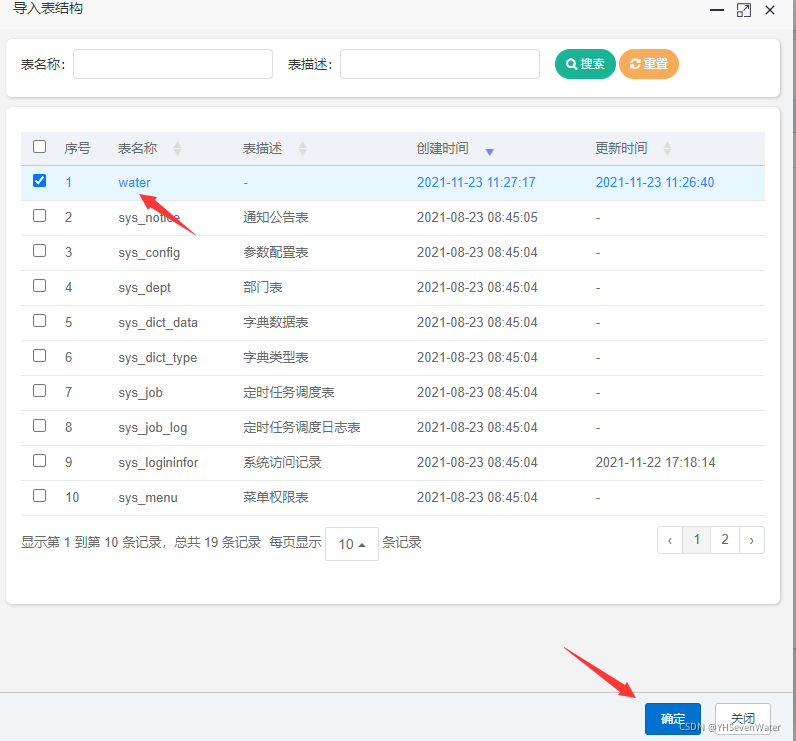Screen dimensions: 796x741
Task: Toggle 创建时间 descending sort arrow
Action: (x=489, y=151)
